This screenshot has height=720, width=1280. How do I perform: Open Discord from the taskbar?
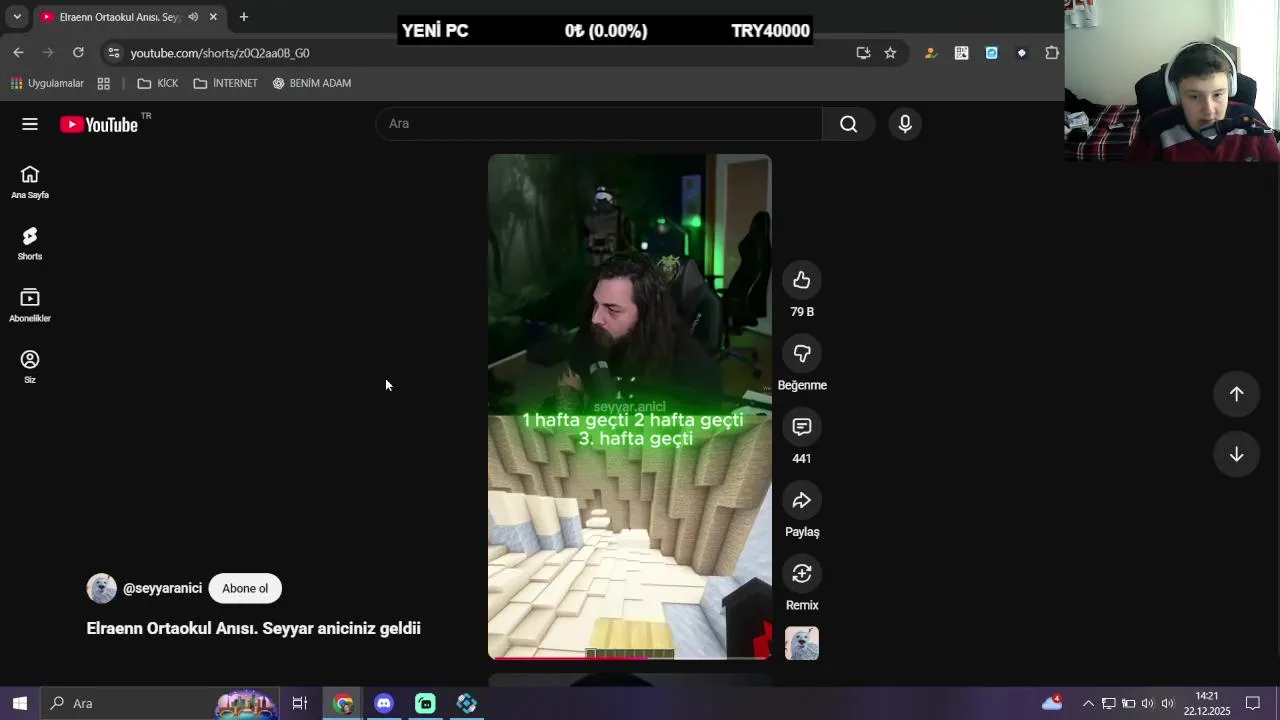point(384,703)
